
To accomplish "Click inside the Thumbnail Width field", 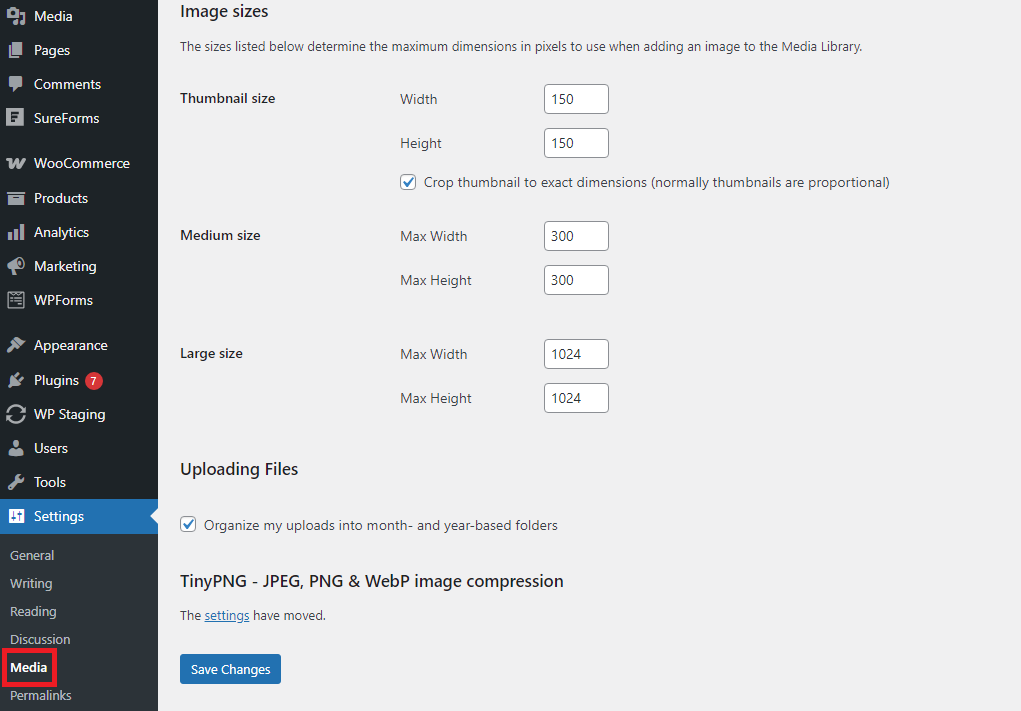I will coord(576,99).
